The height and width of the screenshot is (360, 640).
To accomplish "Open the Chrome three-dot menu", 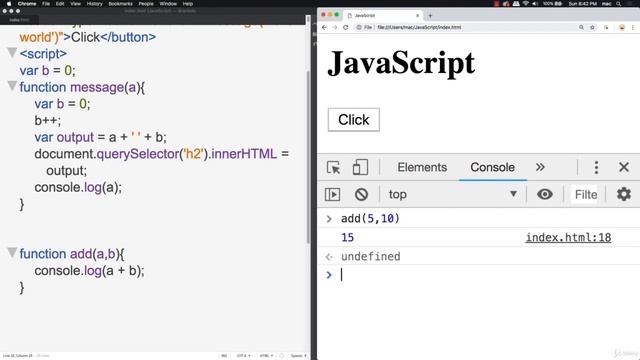I will point(633,27).
